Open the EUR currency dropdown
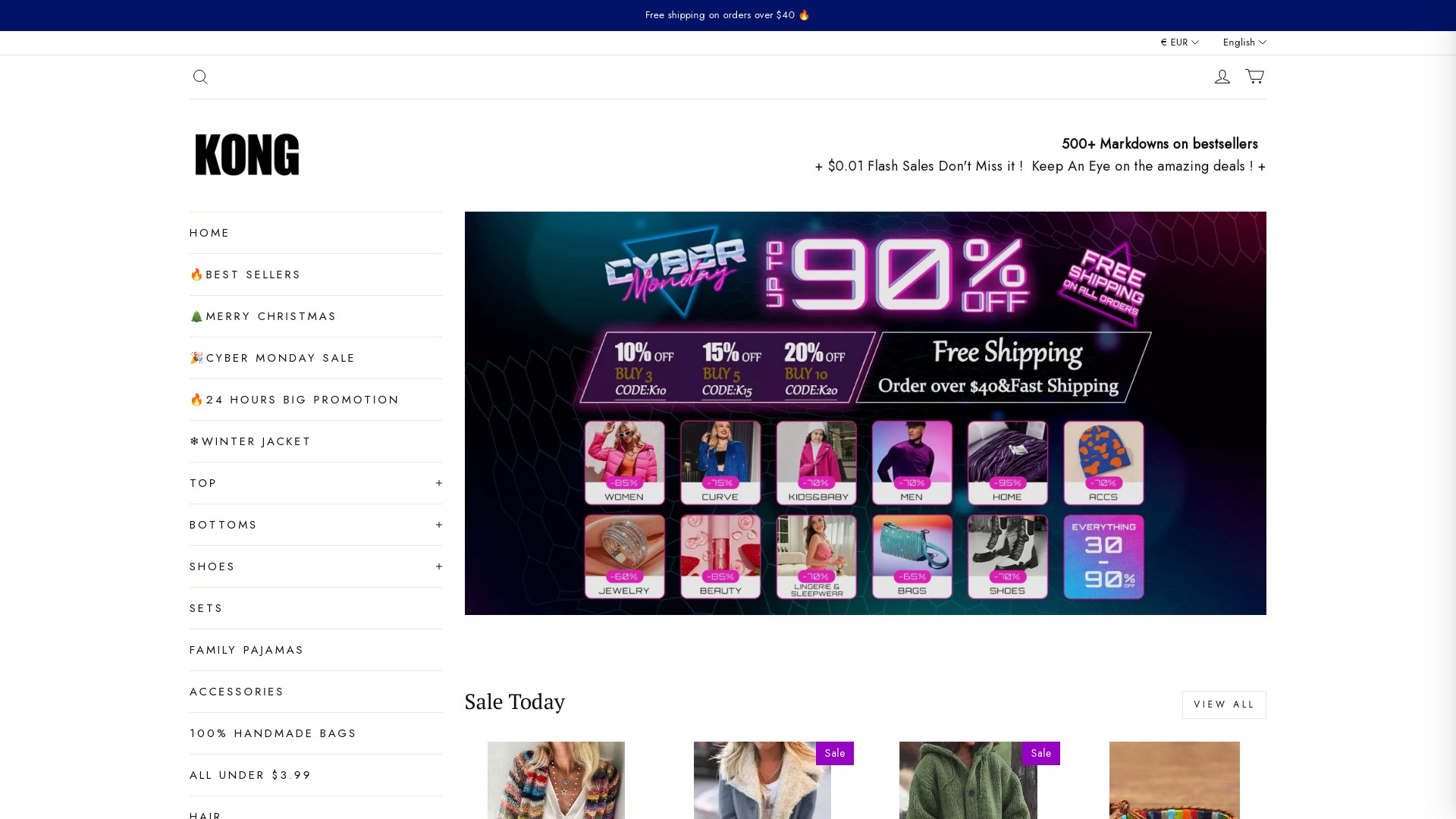This screenshot has height=819, width=1456. pos(1179,42)
